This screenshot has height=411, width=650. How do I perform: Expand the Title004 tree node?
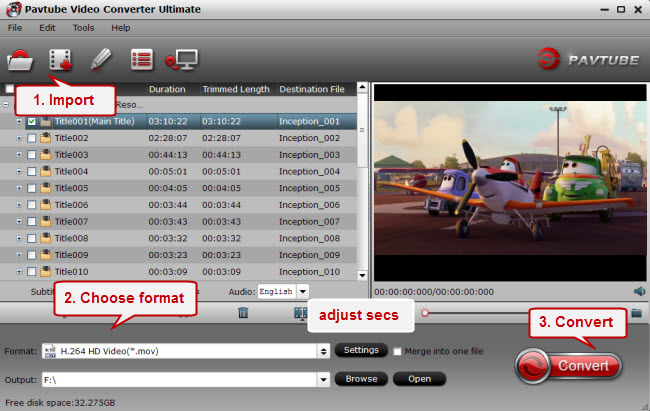[19, 172]
